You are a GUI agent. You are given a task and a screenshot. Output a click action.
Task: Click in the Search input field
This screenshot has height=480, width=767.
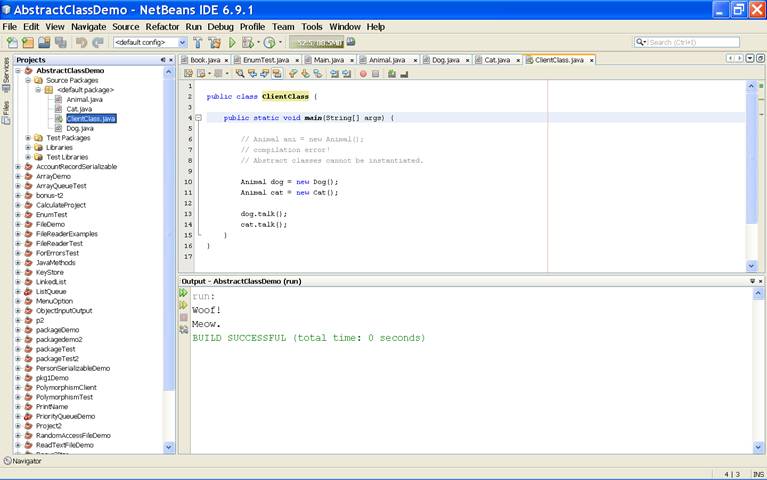[x=700, y=42]
